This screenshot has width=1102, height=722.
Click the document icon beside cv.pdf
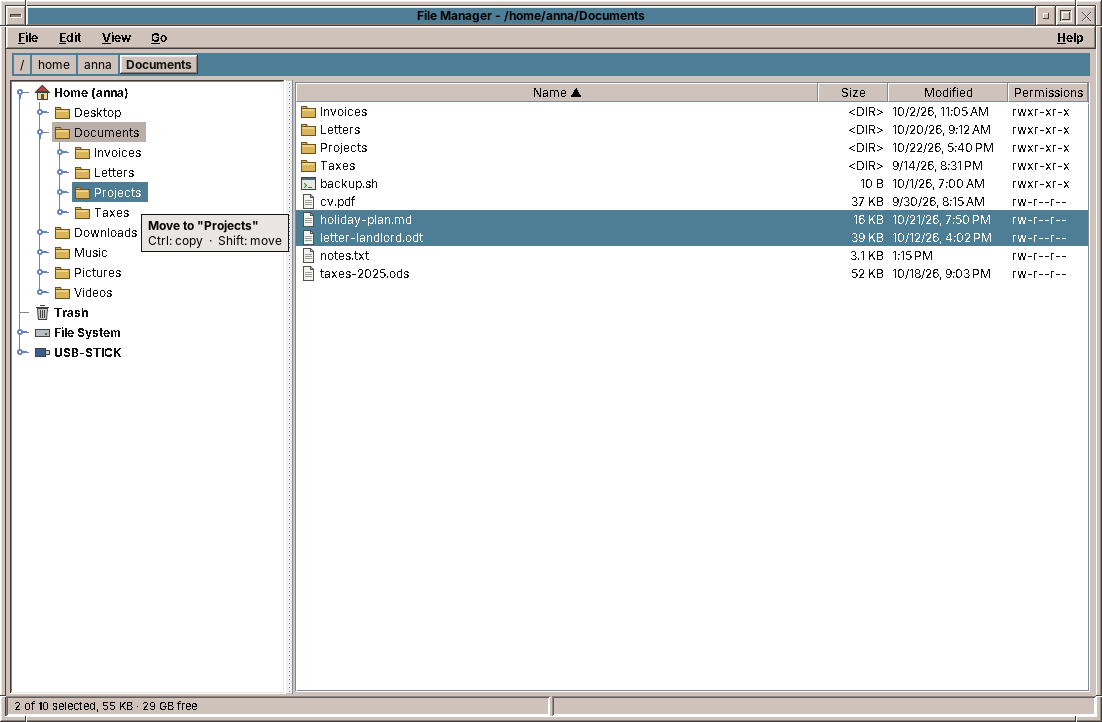[308, 202]
